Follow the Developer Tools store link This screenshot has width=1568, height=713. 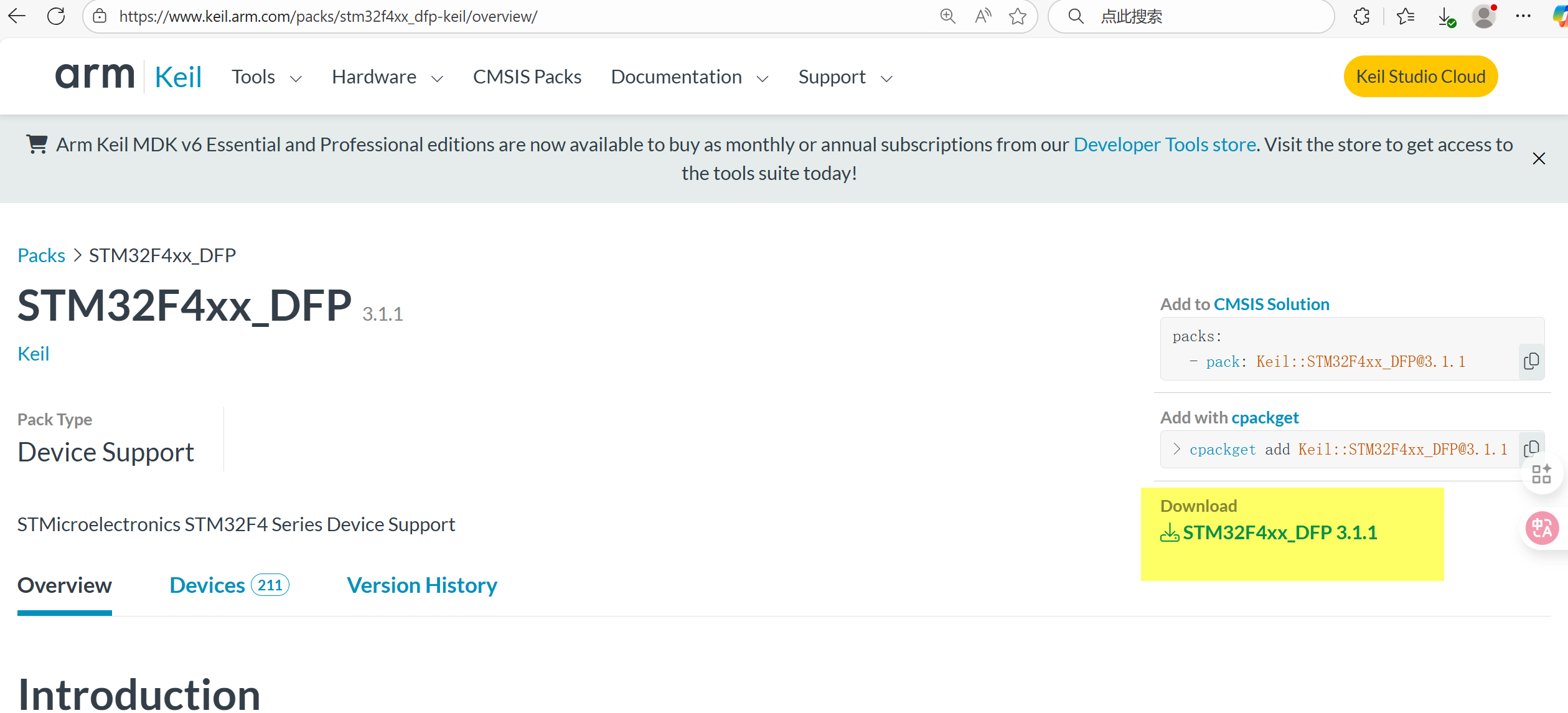[x=1165, y=144]
